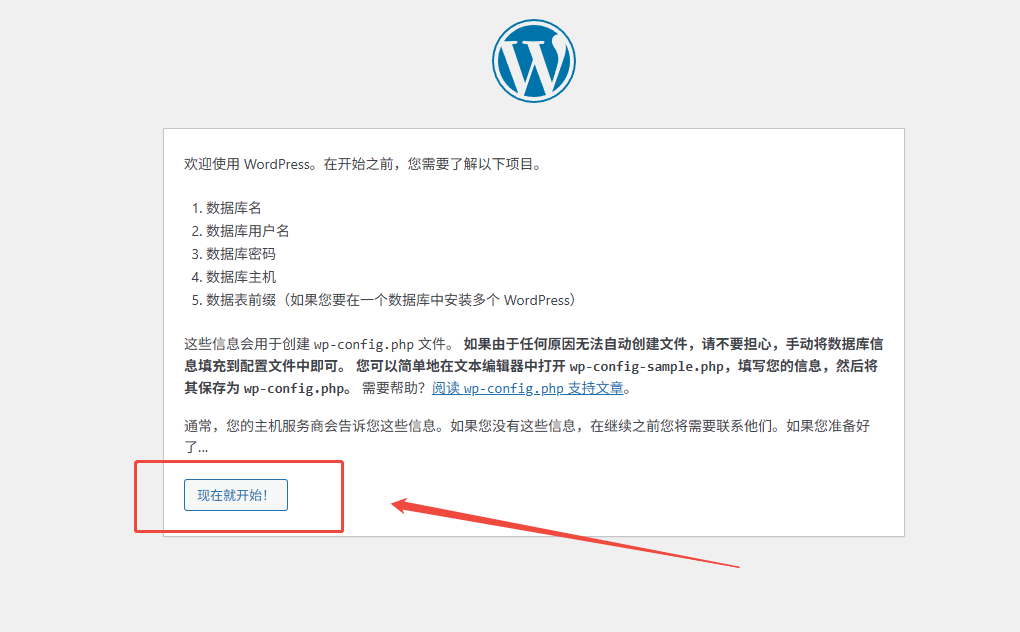
Task: Click the 现在就开始! button
Action: tap(235, 495)
